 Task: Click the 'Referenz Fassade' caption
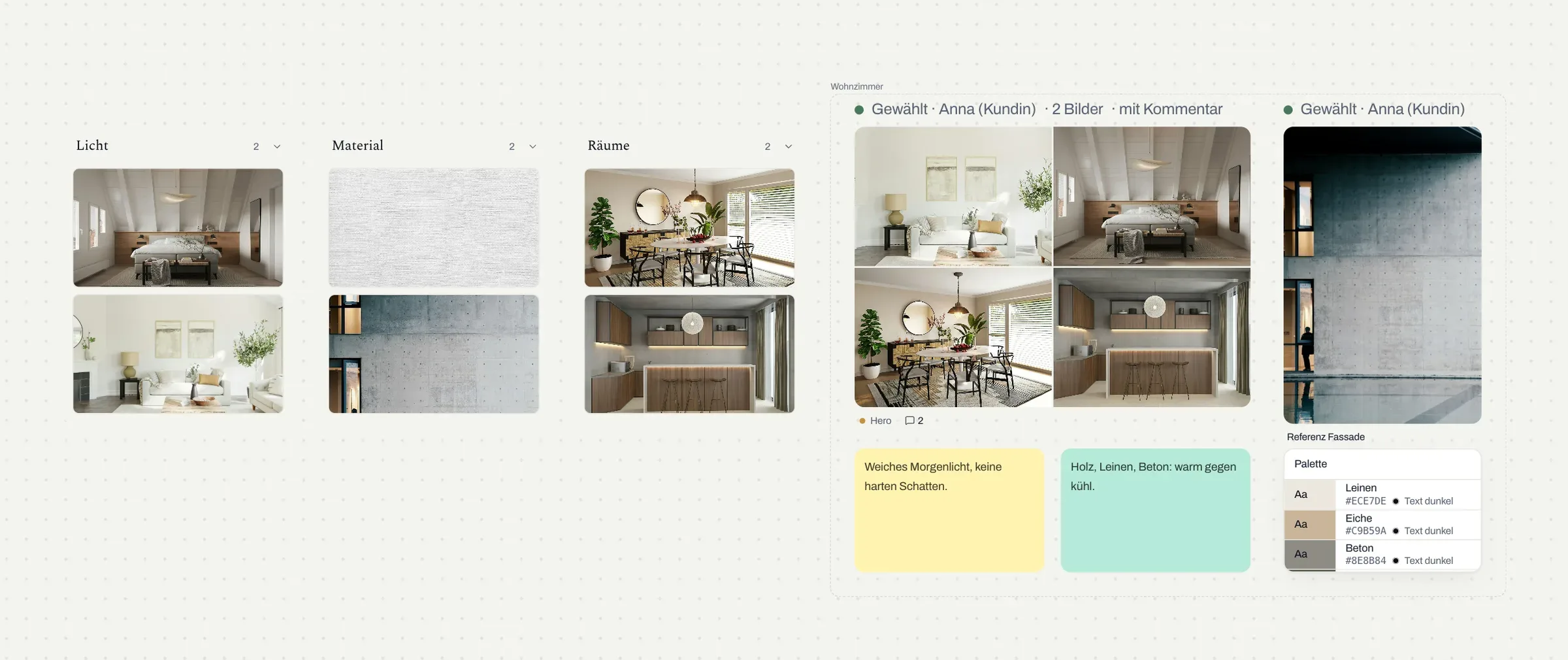tap(1326, 437)
